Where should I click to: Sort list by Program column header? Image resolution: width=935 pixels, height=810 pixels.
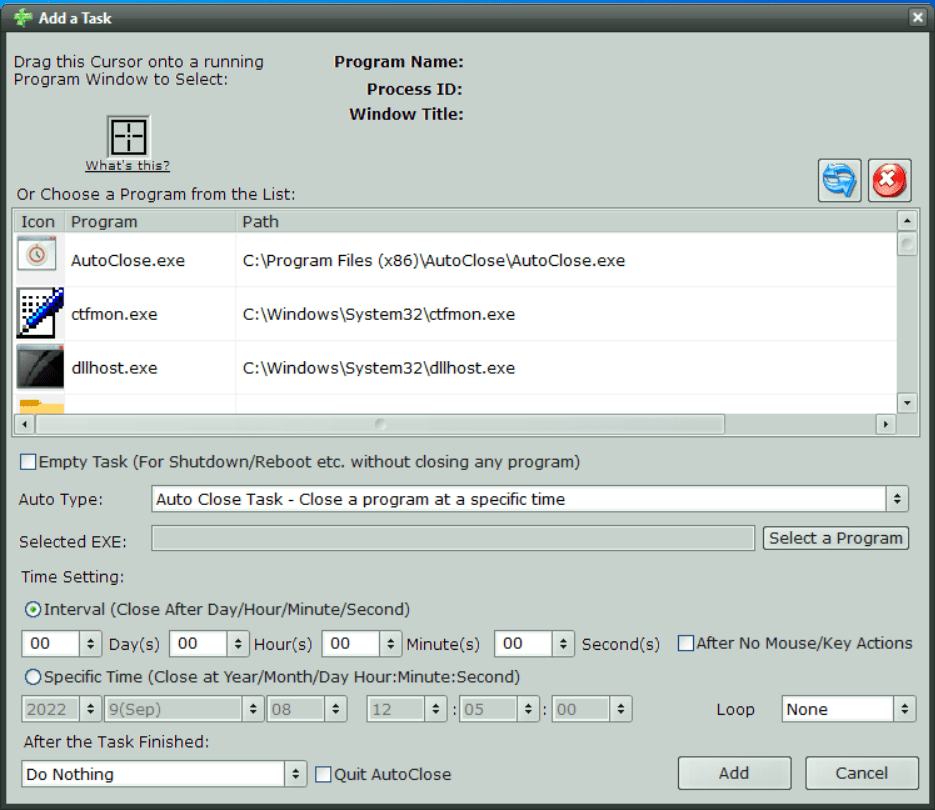coord(150,222)
